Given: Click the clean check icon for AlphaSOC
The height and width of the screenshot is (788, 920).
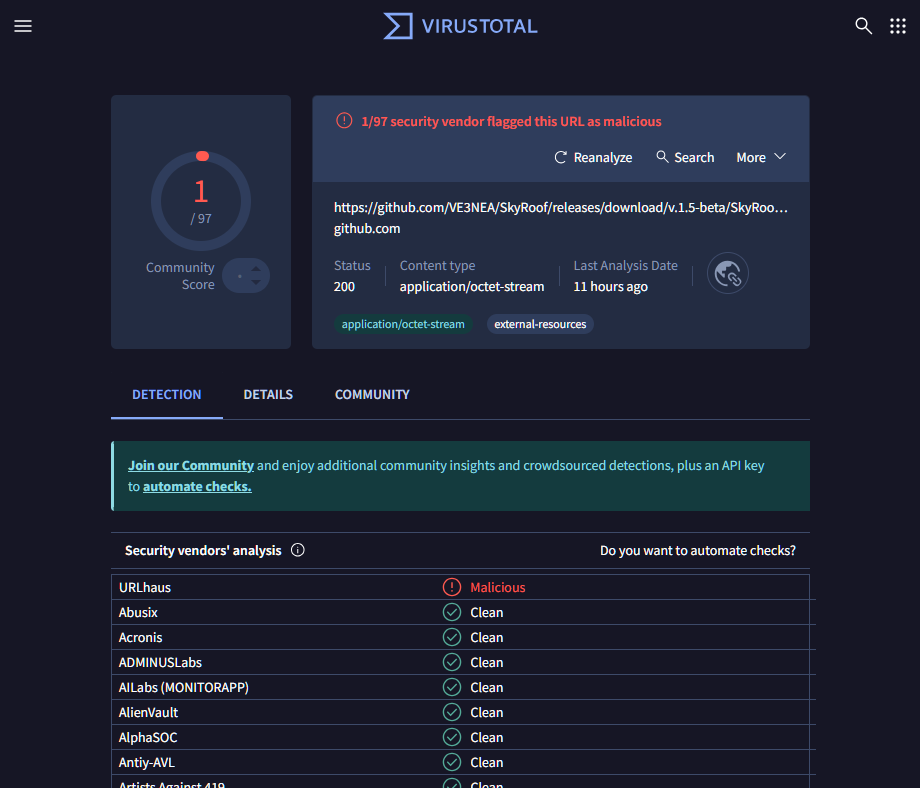Looking at the screenshot, I should 452,737.
